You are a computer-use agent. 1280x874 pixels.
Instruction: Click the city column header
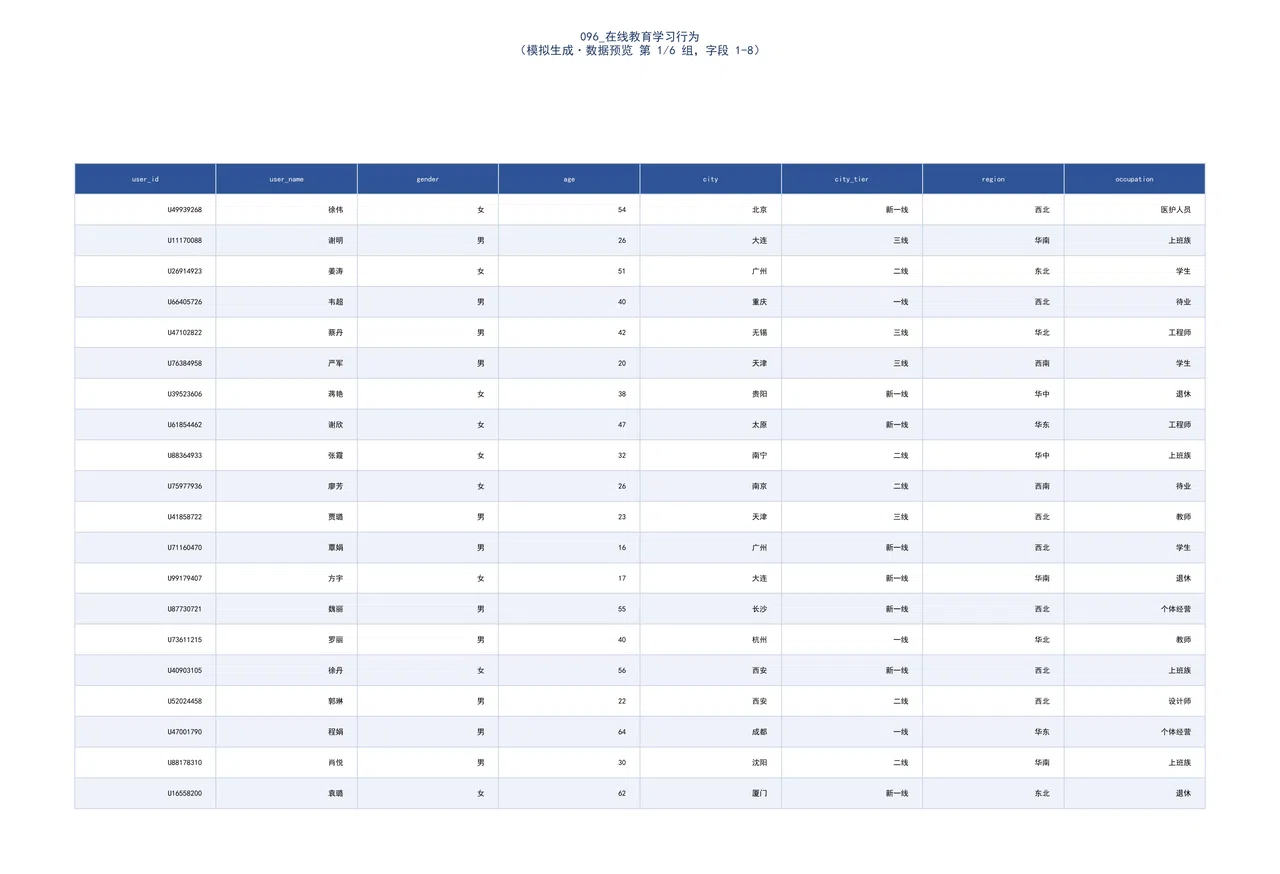[x=711, y=179]
